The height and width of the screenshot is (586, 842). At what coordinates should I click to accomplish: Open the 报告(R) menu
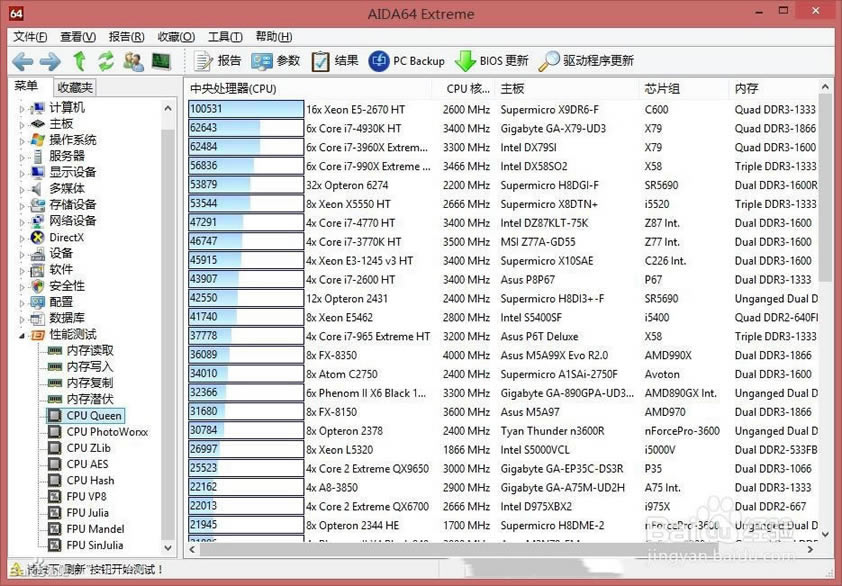click(x=126, y=37)
